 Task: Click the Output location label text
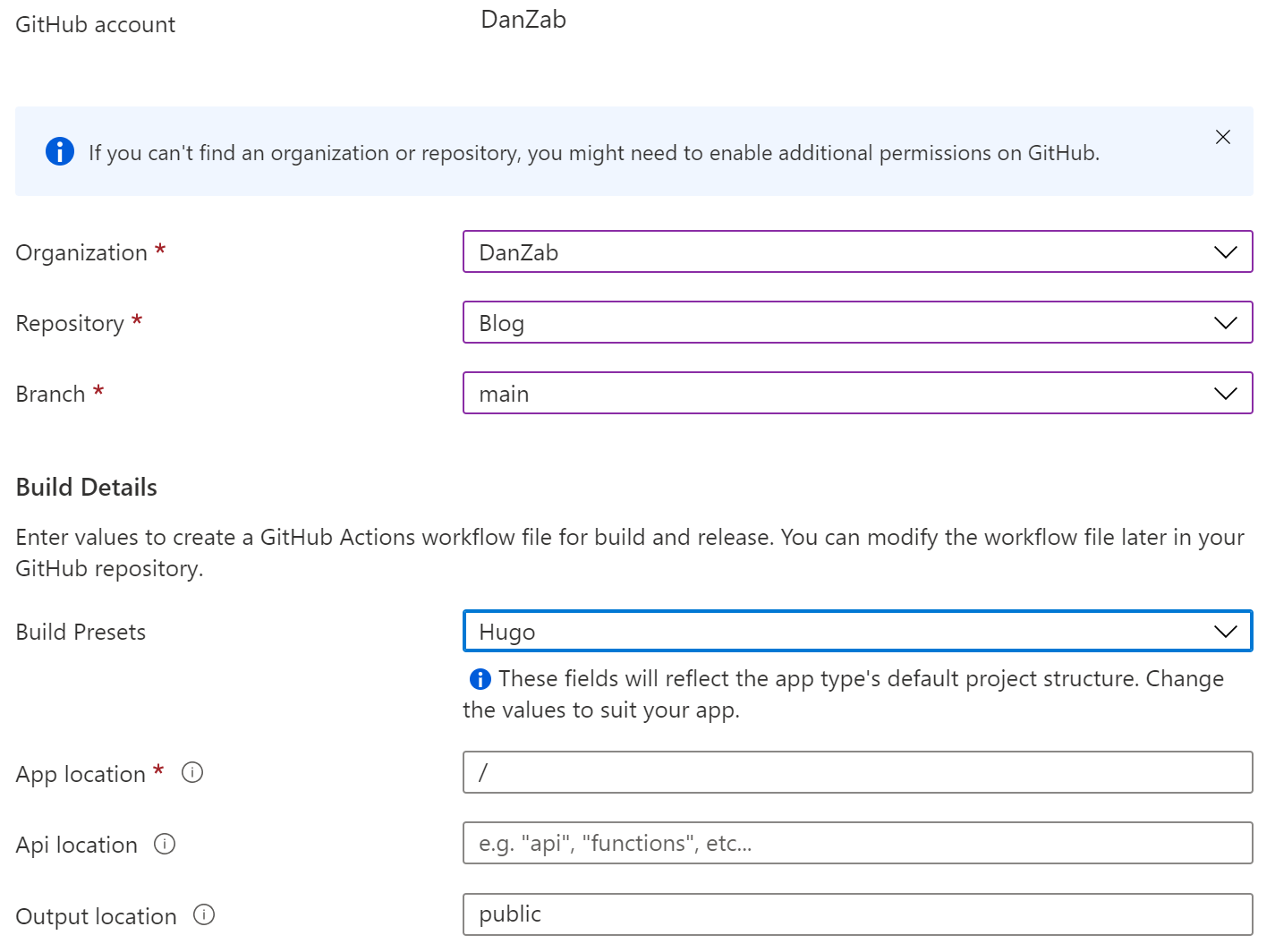(97, 917)
